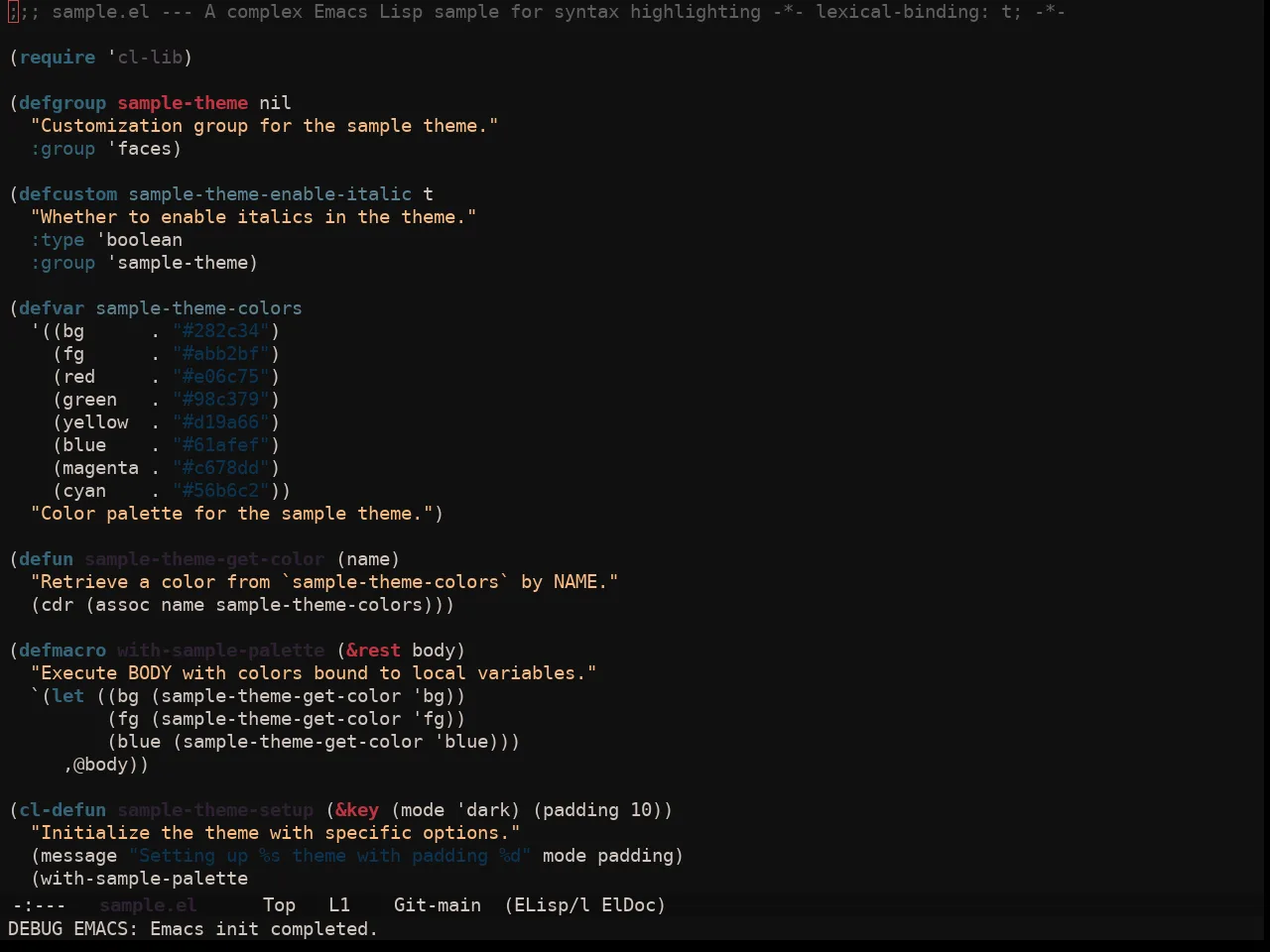Click the 'cl-lib symbol
The width and height of the screenshot is (1270, 952).
pyautogui.click(x=145, y=58)
